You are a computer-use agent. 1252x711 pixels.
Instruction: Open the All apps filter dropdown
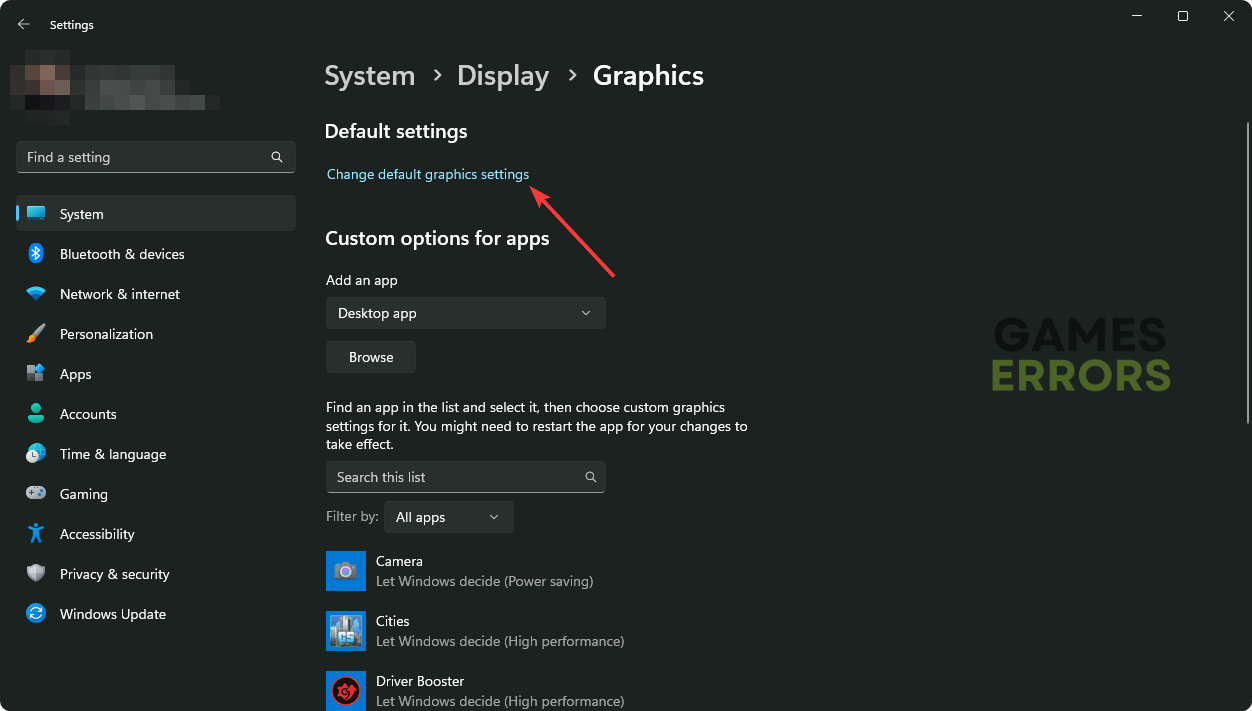click(448, 517)
